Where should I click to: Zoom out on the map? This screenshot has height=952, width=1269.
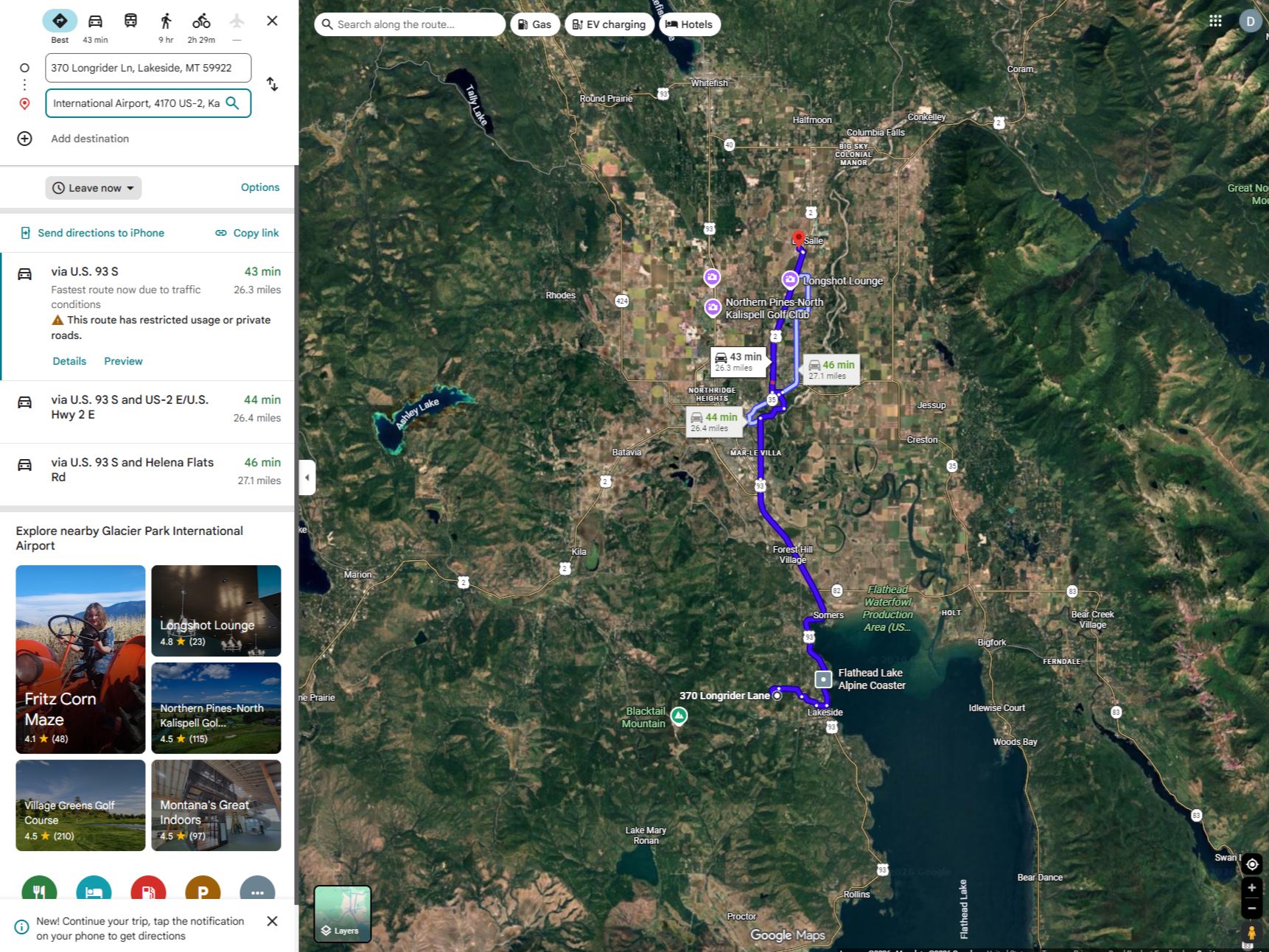click(1251, 908)
